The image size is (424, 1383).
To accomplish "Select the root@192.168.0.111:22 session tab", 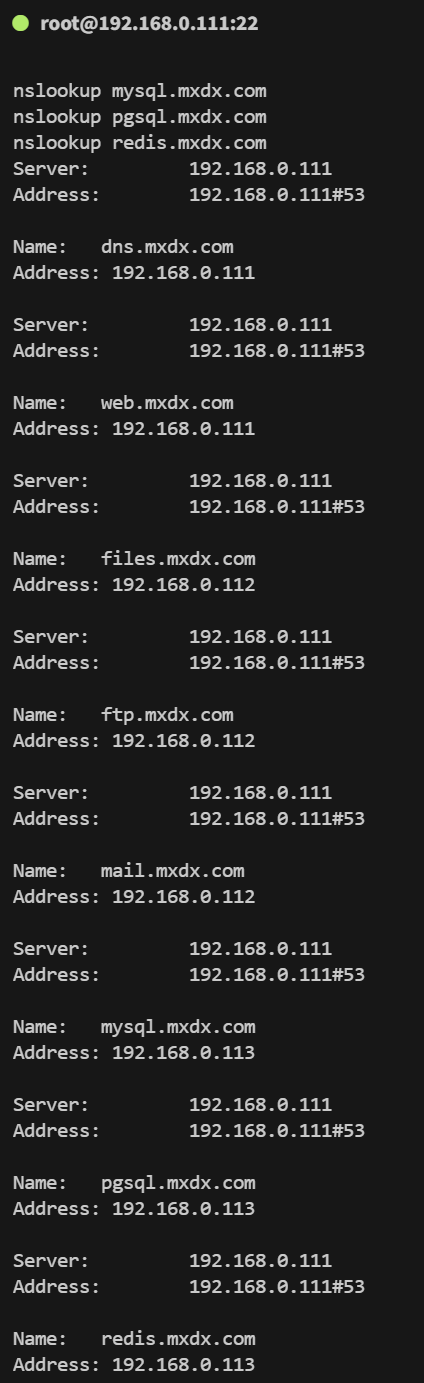I will click(x=149, y=23).
